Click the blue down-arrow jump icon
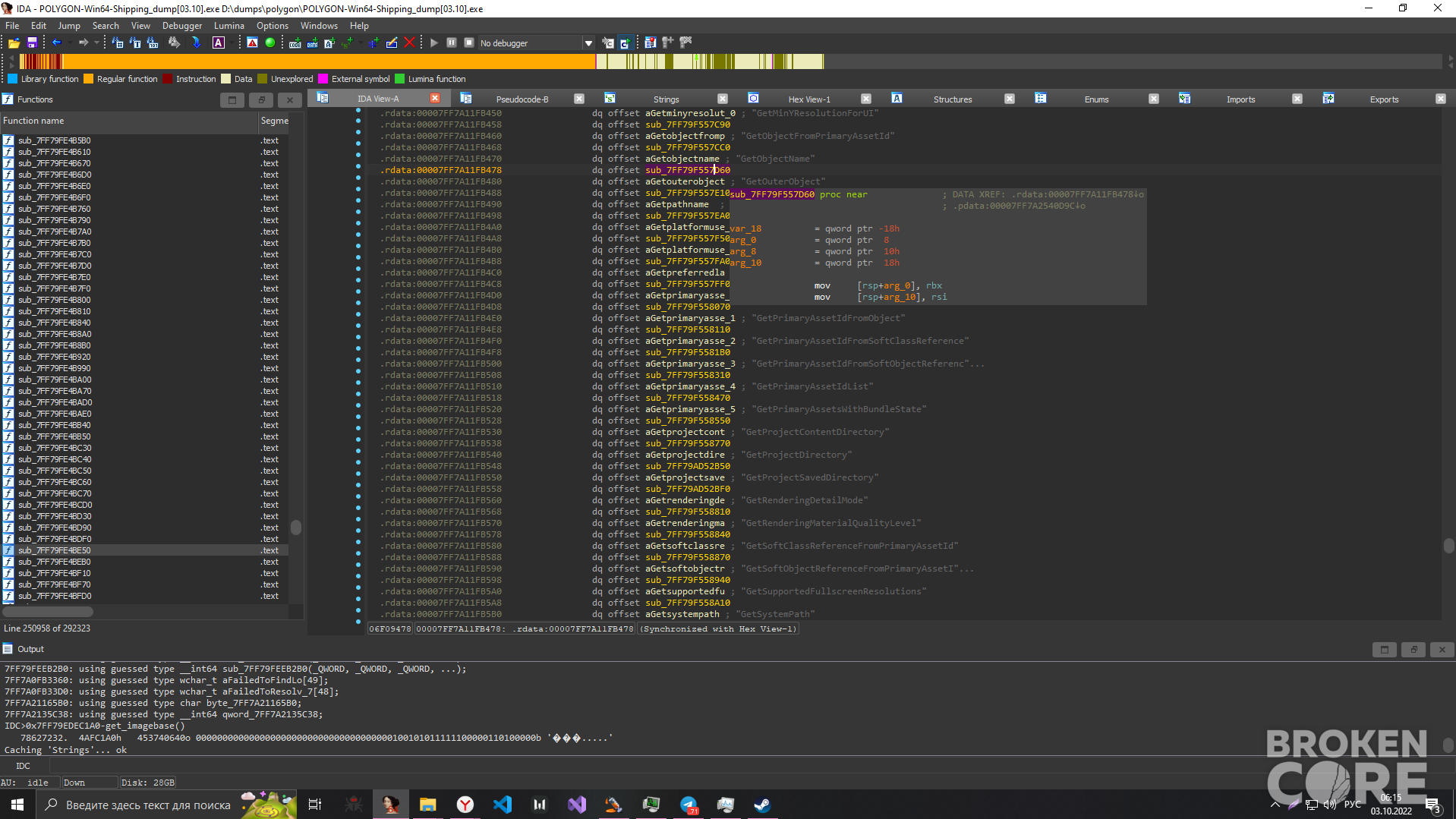This screenshot has height=819, width=1456. [x=197, y=43]
